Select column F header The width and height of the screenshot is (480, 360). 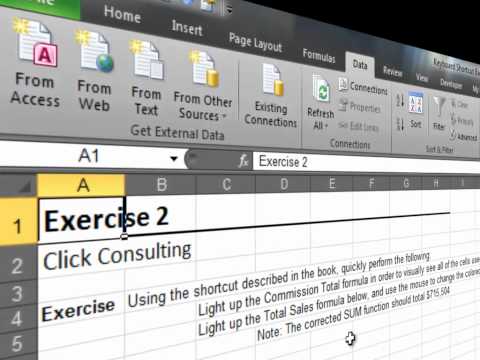(371, 183)
